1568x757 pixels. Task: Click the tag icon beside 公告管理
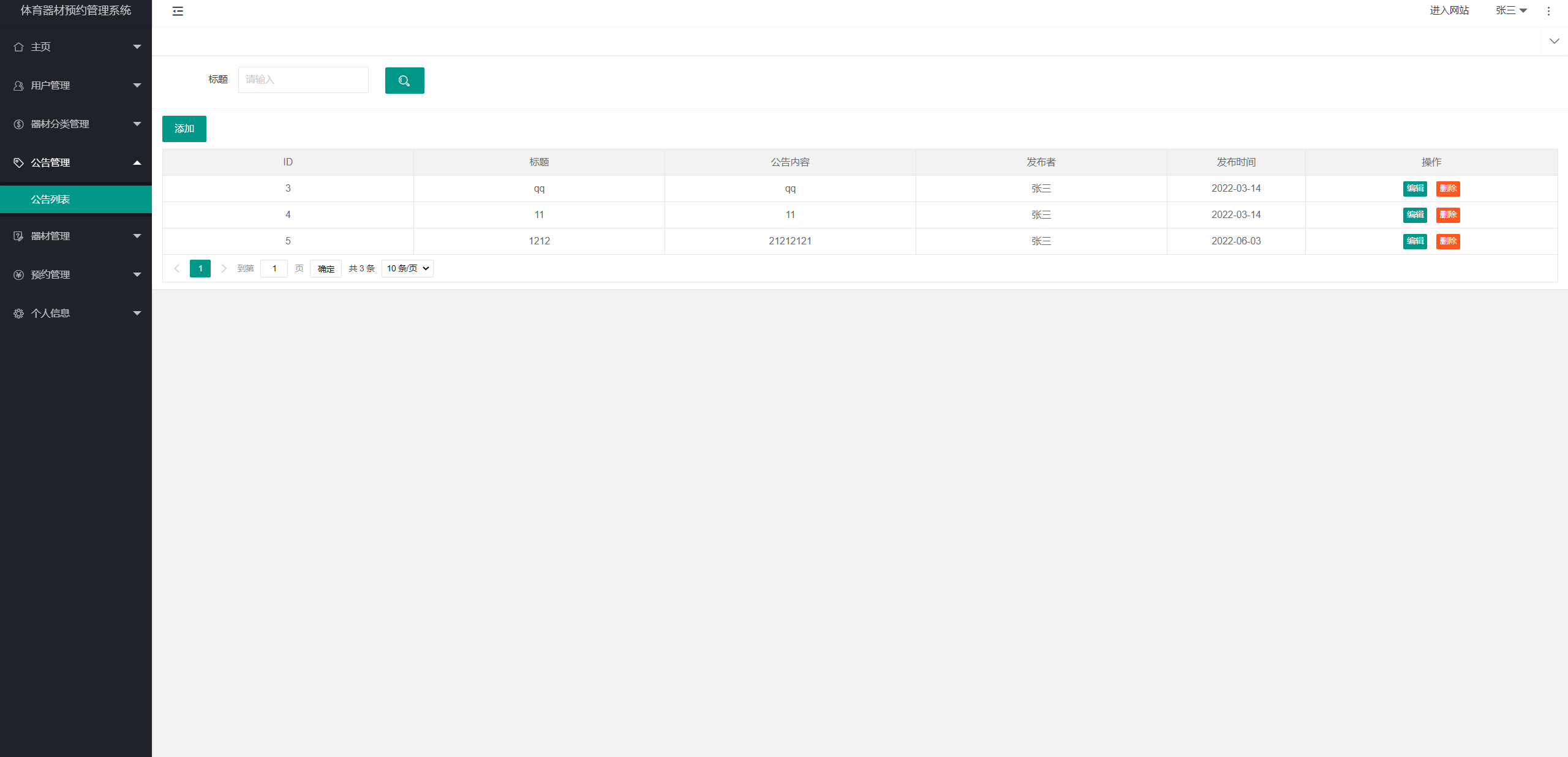point(18,163)
